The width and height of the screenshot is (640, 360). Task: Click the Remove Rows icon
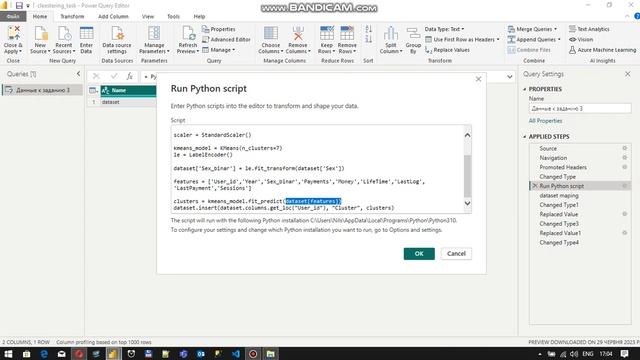pyautogui.click(x=347, y=39)
